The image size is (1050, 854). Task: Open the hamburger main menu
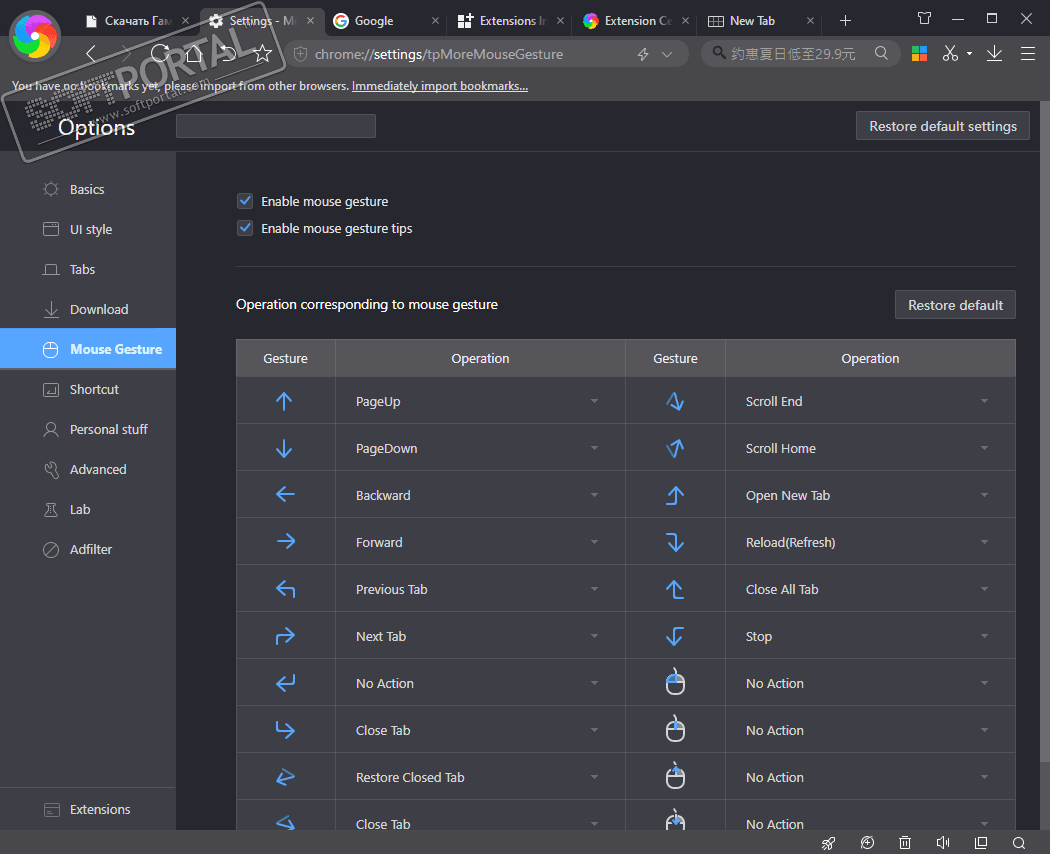(x=1028, y=54)
